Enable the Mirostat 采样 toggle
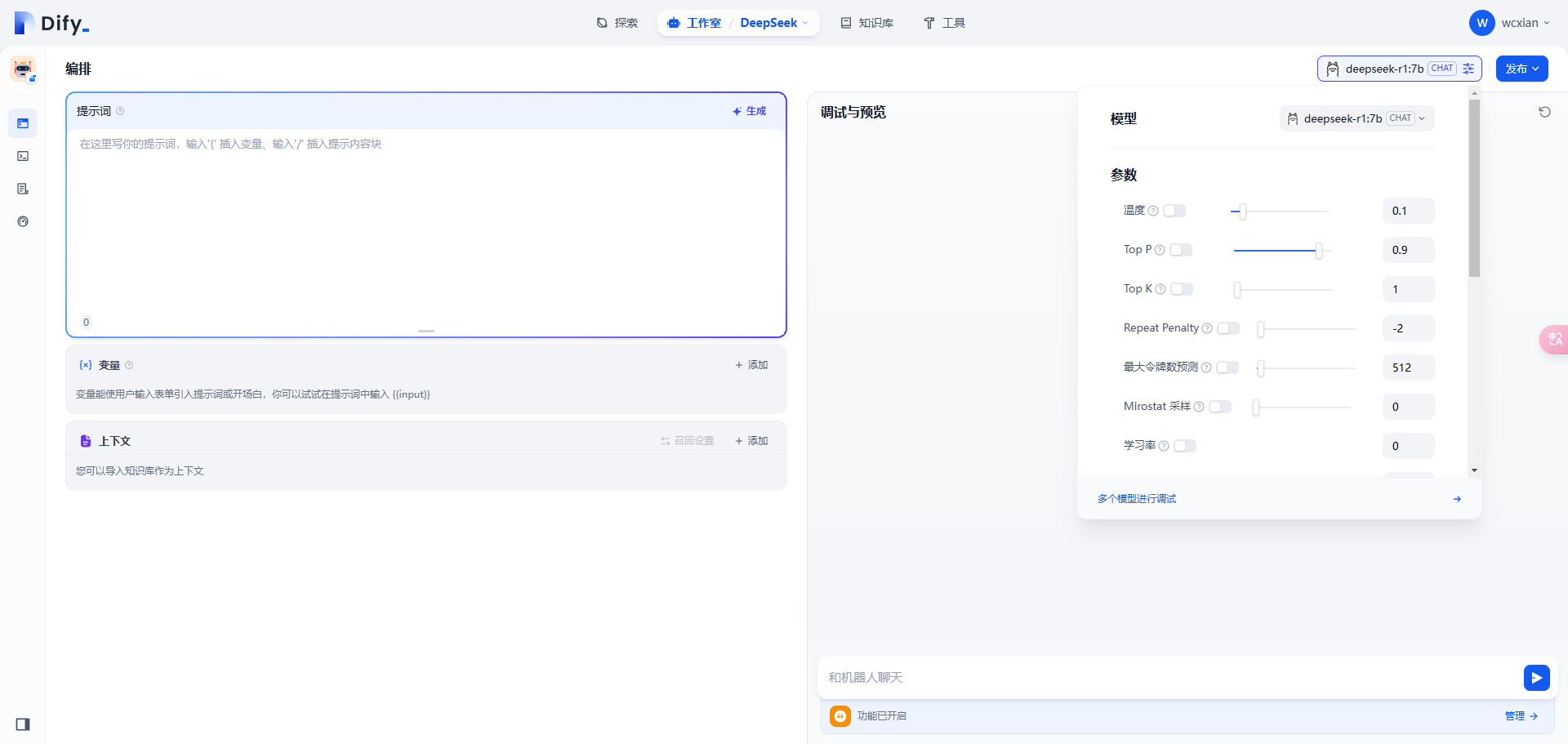The width and height of the screenshot is (1568, 744). tap(1220, 407)
